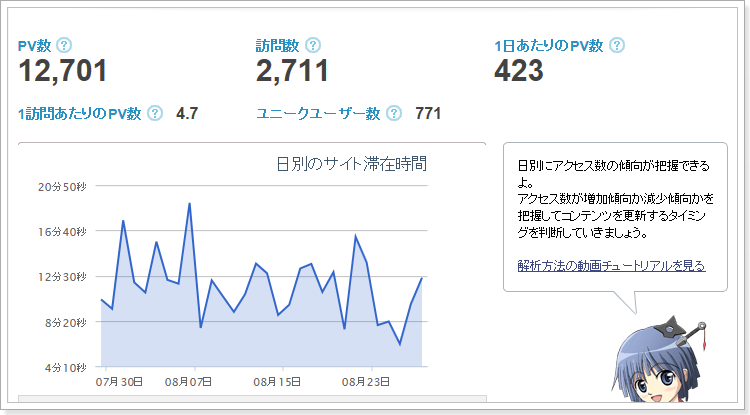Screen dimensions: 750x415
Task: Select the 1日あたりのPV数 label
Action: pyautogui.click(x=549, y=45)
